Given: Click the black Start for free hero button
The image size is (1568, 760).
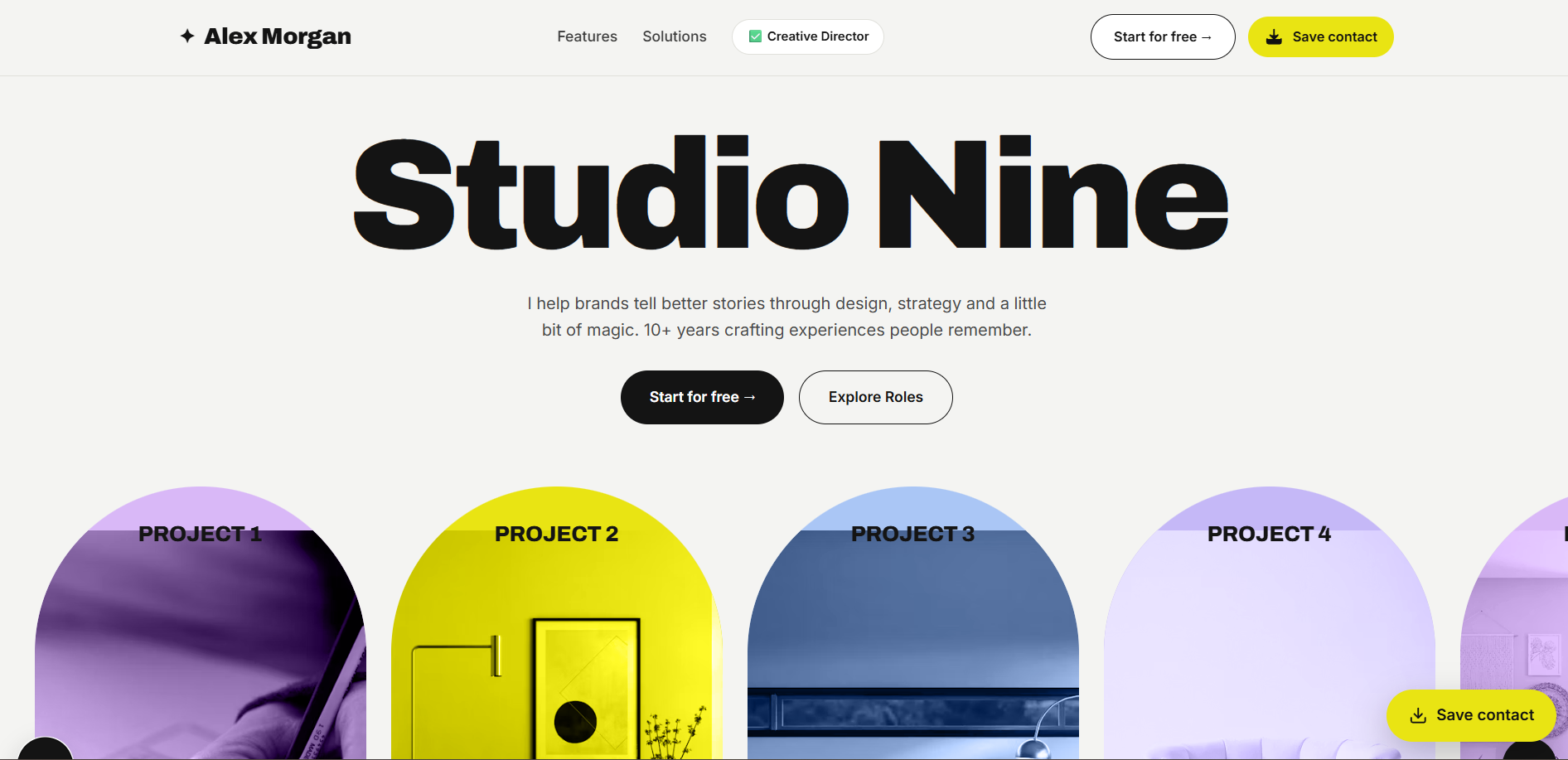Looking at the screenshot, I should (702, 397).
